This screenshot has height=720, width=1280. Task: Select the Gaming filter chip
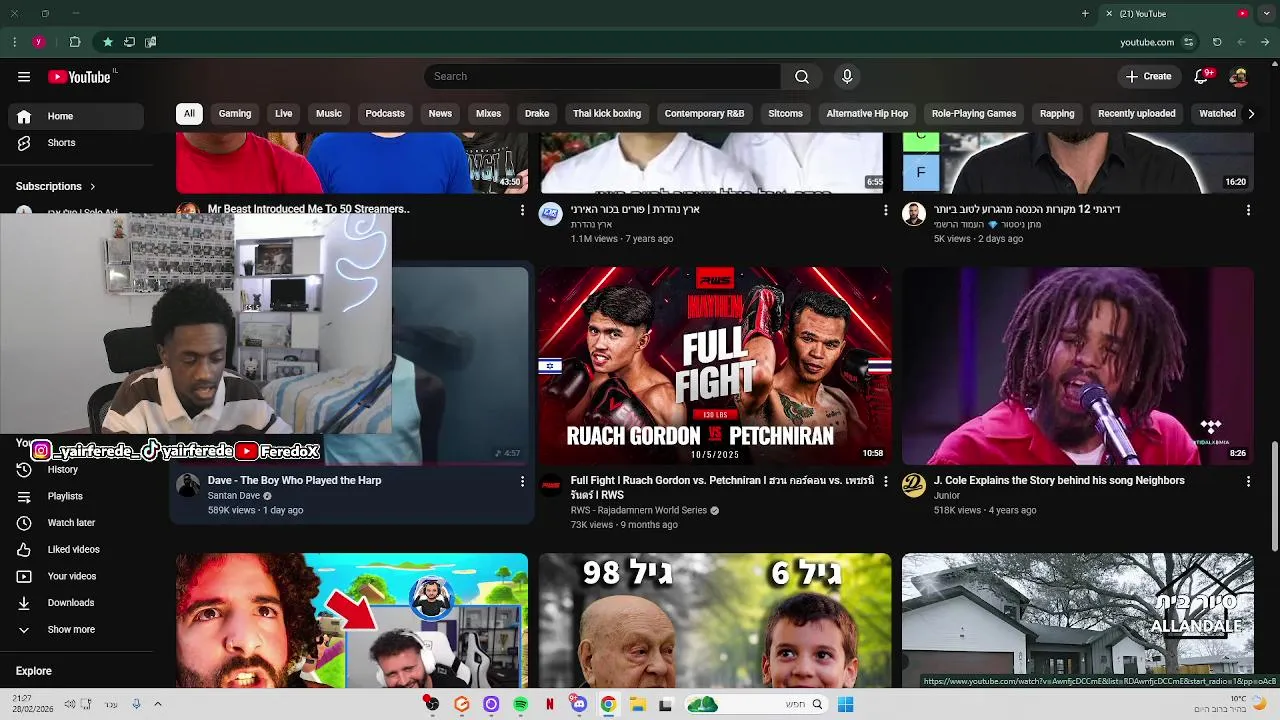pos(235,114)
